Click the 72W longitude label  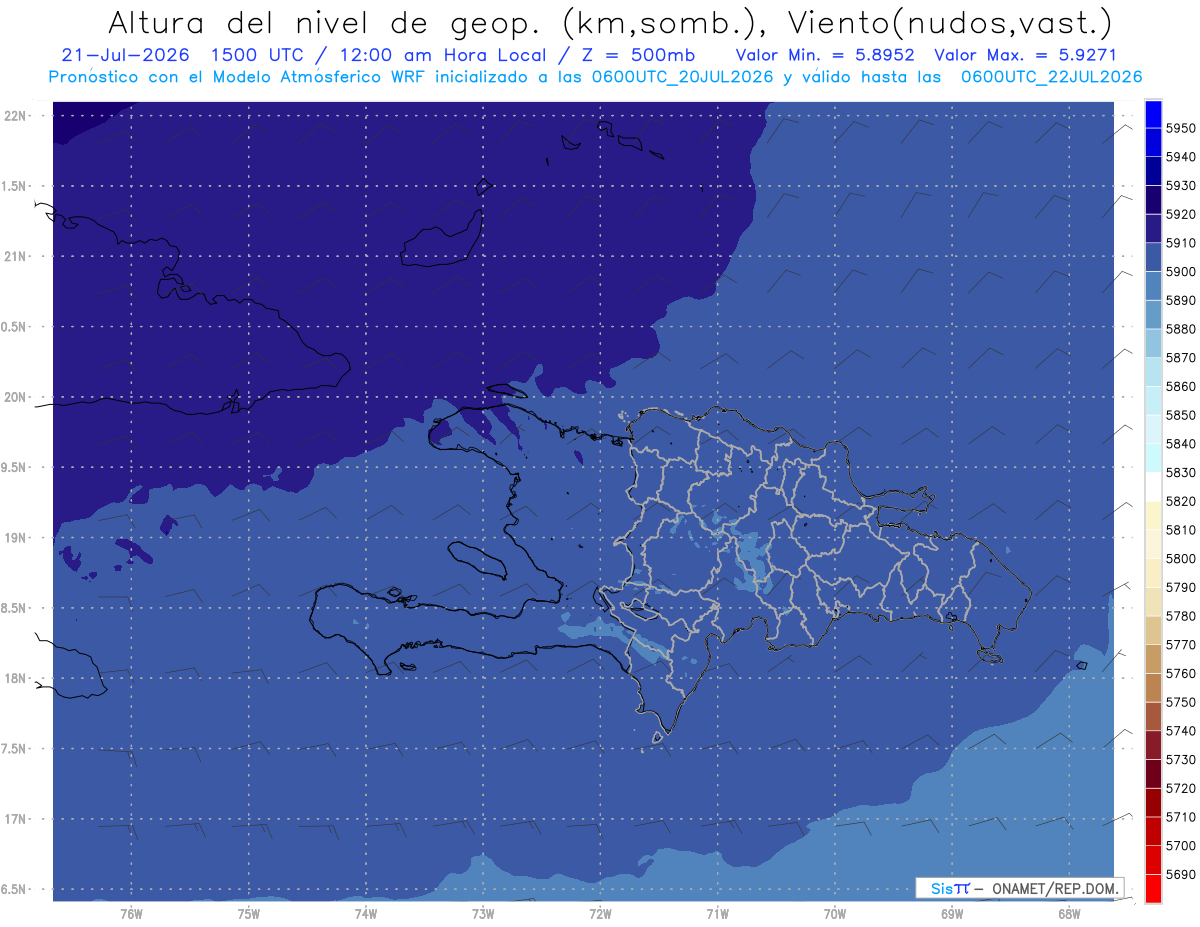[600, 915]
